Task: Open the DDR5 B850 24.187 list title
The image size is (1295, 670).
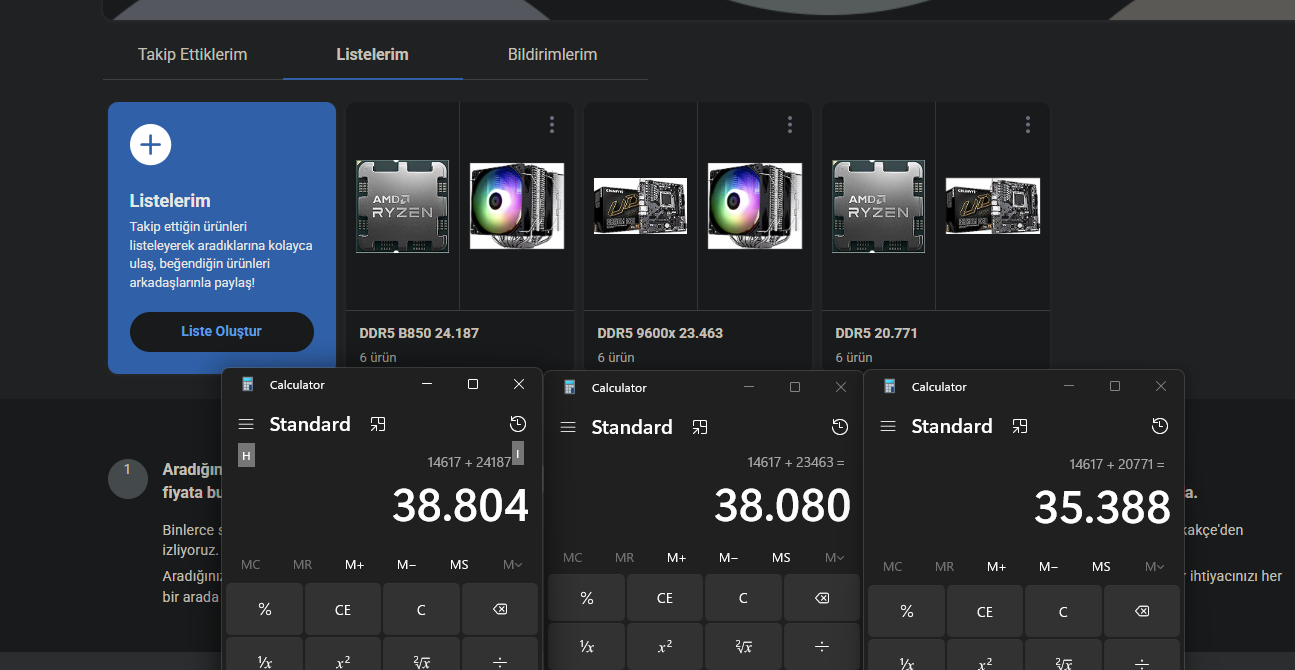Action: 421,333
